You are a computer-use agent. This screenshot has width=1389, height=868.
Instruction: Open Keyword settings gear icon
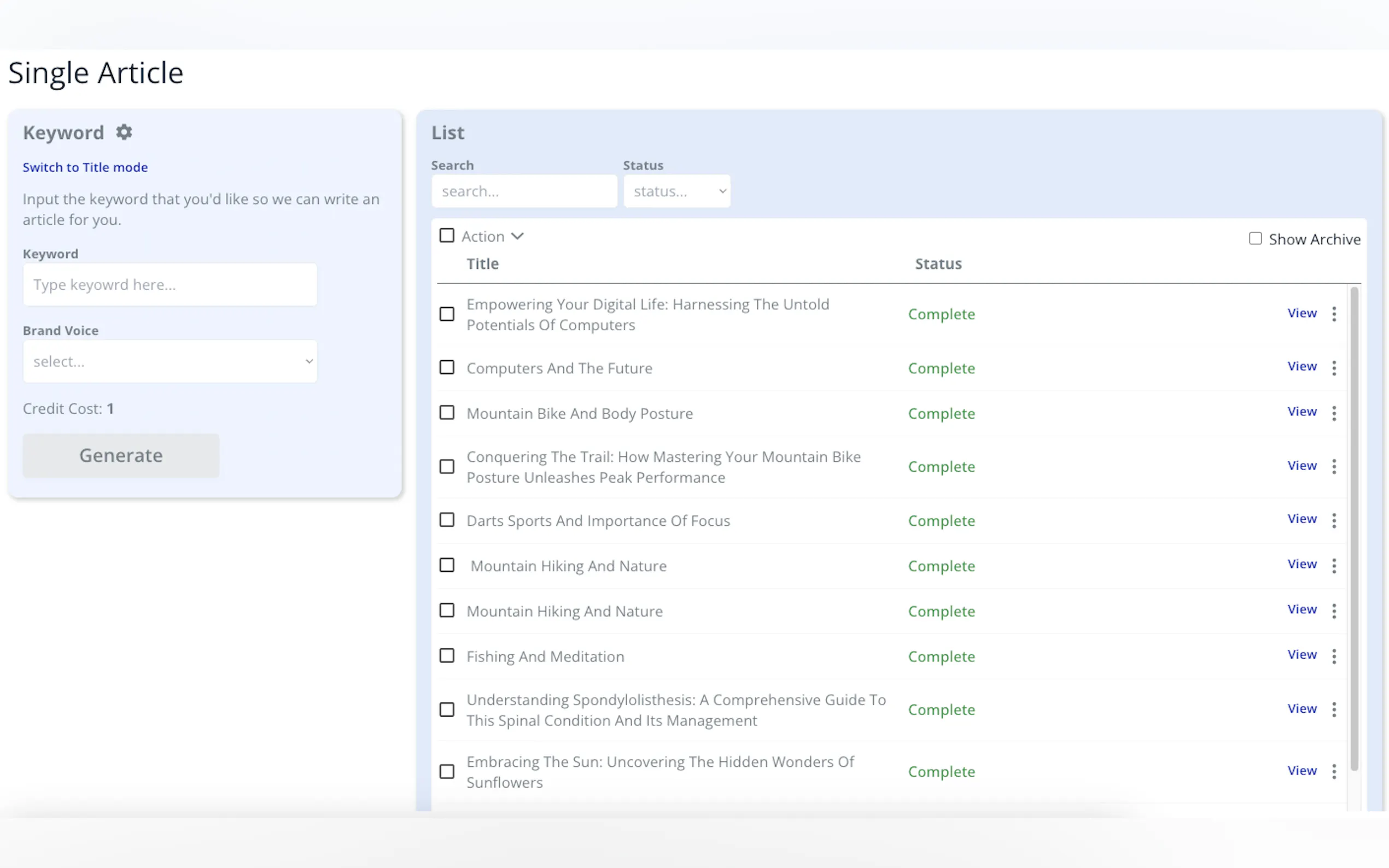tap(124, 133)
